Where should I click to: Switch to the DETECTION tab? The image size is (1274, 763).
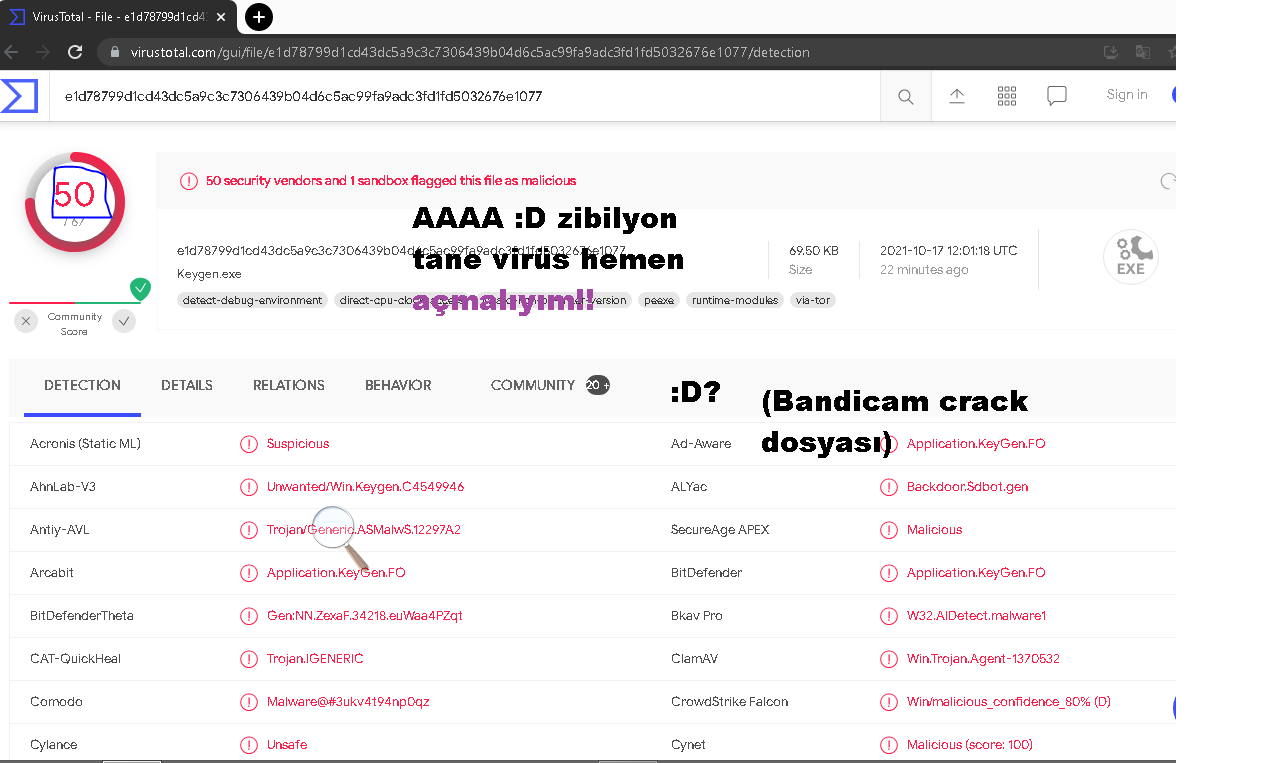pos(82,385)
